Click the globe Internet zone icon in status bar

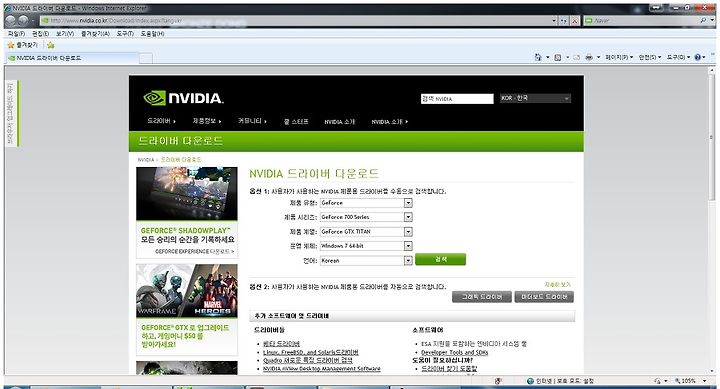click(x=530, y=381)
